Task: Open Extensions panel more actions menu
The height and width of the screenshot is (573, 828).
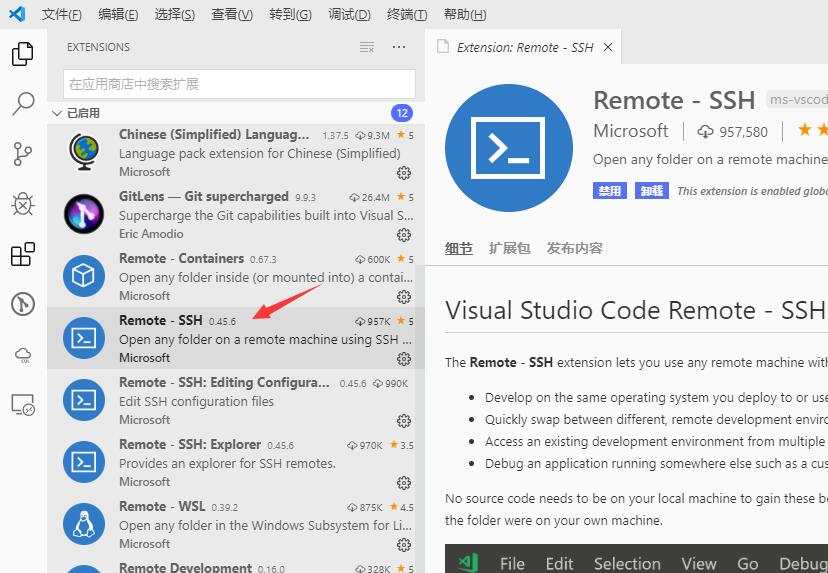Action: coord(399,47)
